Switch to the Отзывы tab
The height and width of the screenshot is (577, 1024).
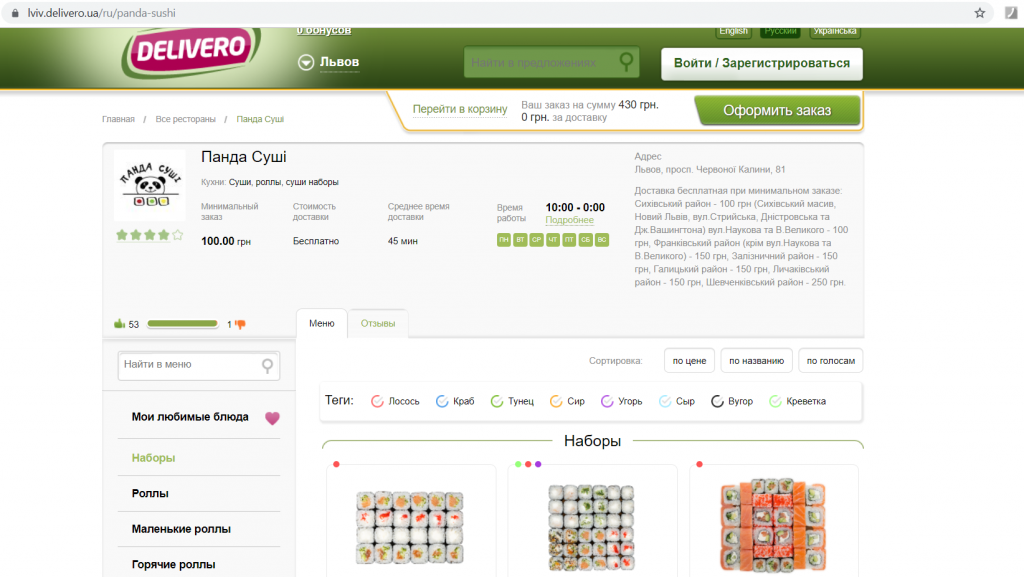tap(378, 323)
